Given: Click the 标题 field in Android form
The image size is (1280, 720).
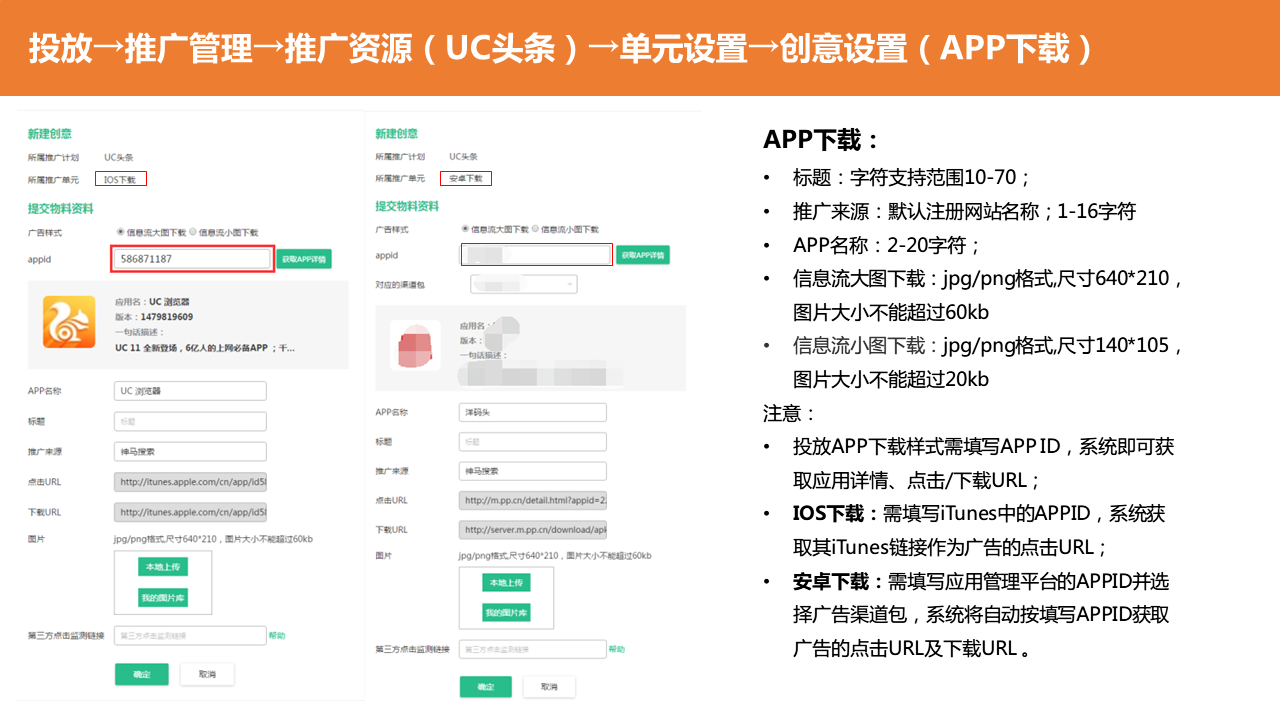Looking at the screenshot, I should (x=533, y=441).
